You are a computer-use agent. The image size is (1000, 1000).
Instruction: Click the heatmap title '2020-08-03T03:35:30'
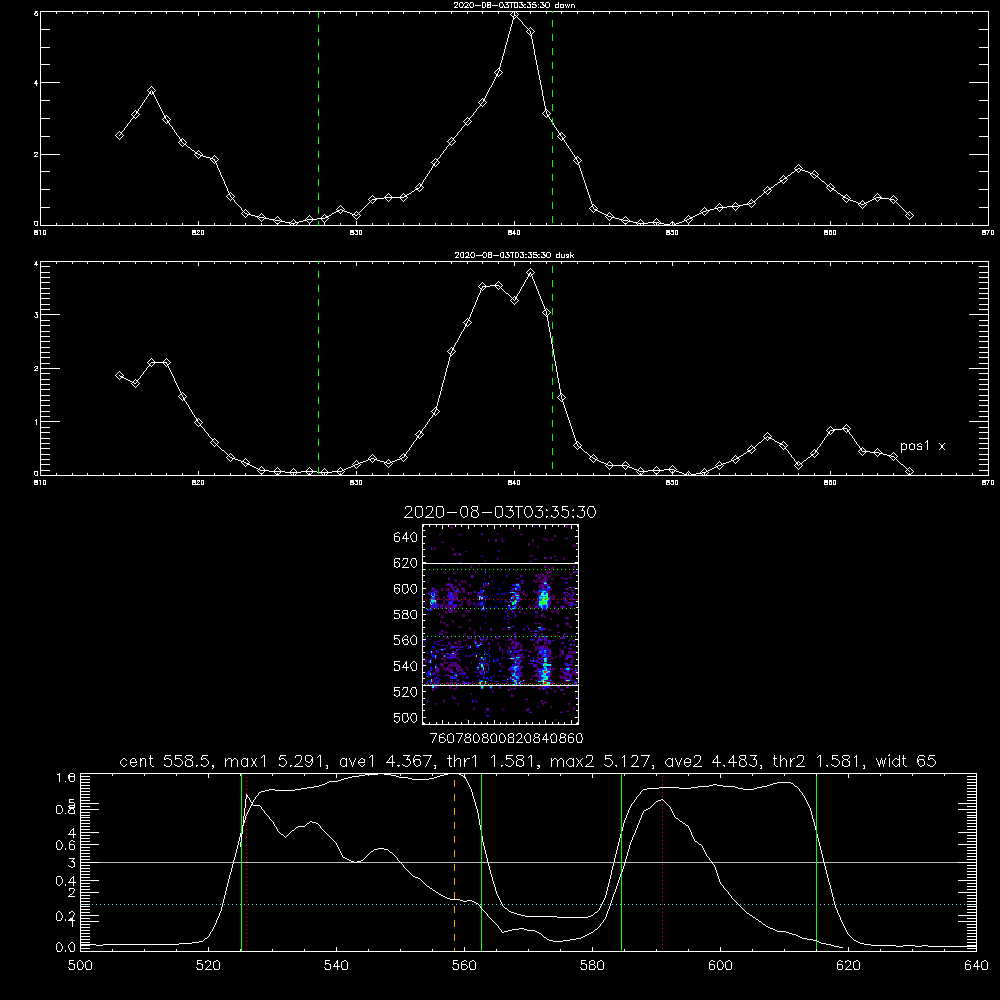pos(500,512)
